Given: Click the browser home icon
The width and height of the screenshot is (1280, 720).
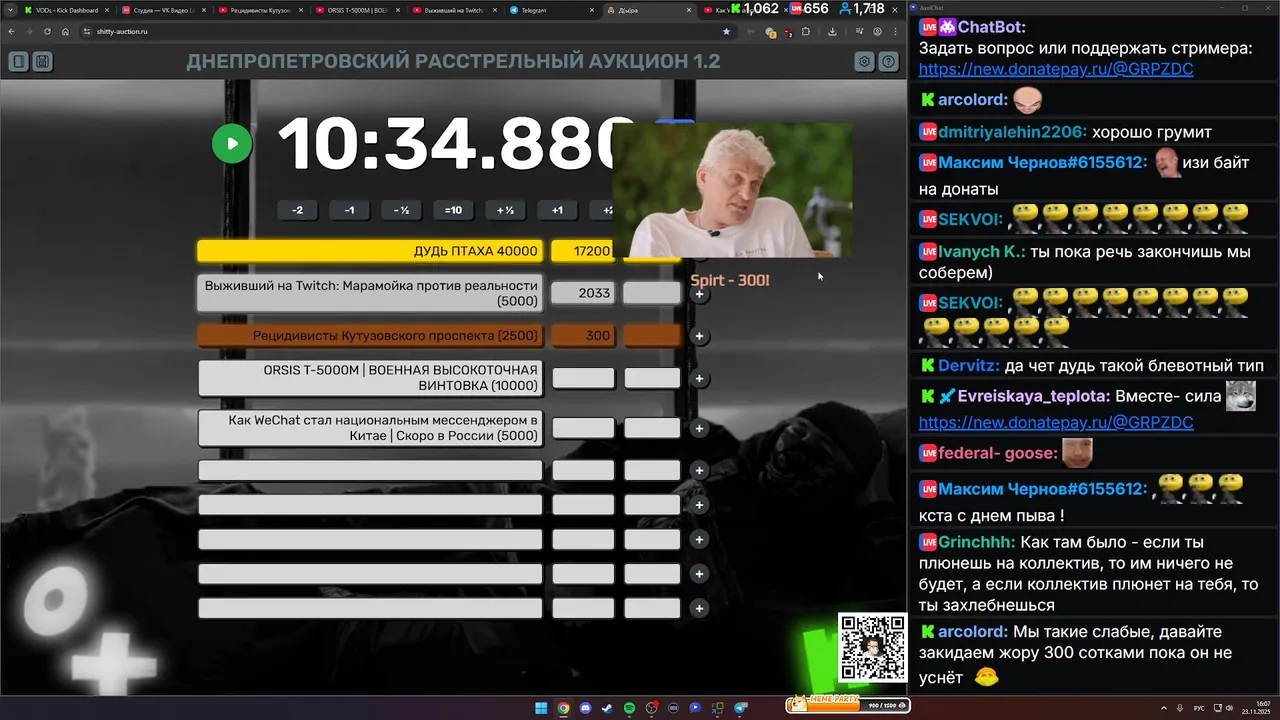Looking at the screenshot, I should [65, 32].
